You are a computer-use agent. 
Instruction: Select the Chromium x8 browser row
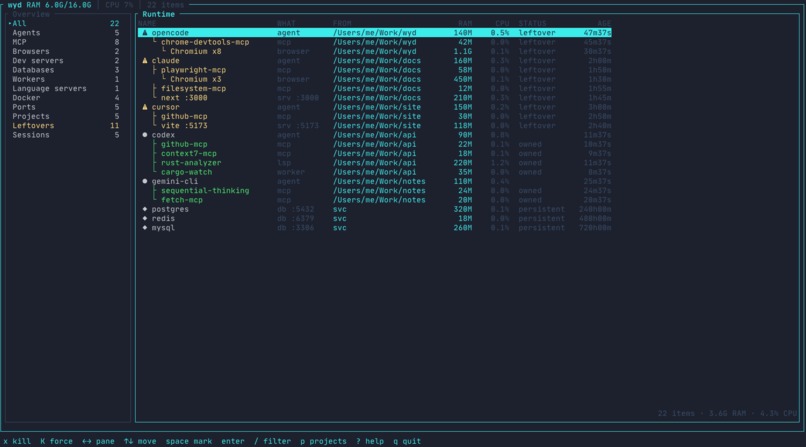pyautogui.click(x=375, y=51)
